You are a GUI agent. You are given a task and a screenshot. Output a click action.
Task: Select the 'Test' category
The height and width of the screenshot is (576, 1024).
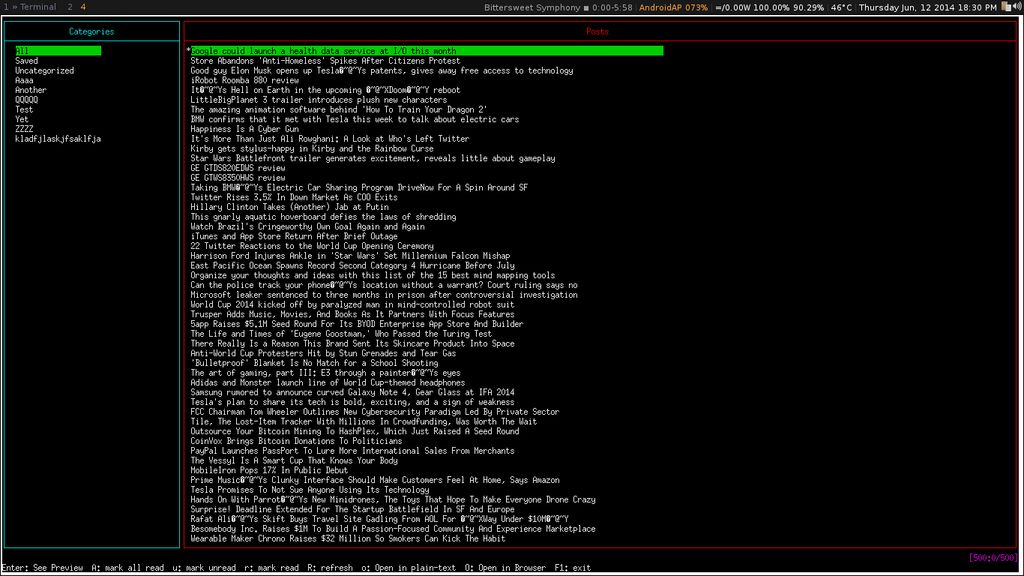coord(24,110)
